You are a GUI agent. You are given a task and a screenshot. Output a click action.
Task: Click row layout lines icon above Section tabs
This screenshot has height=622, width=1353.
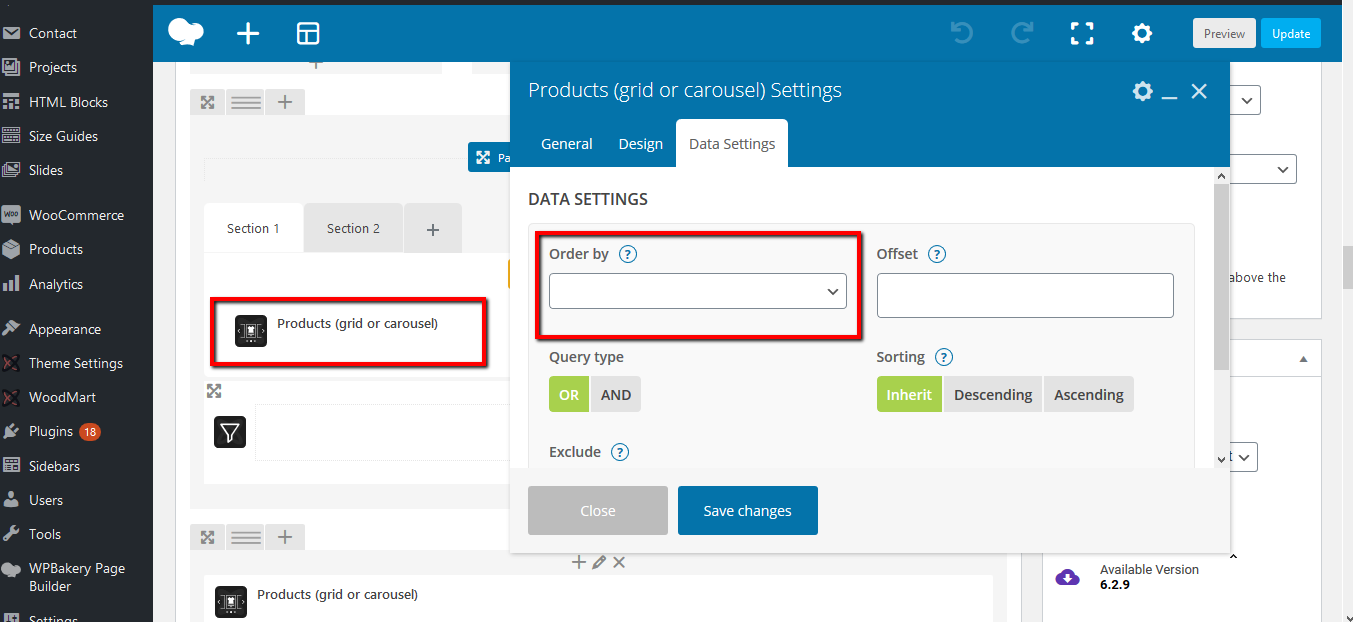click(x=245, y=102)
